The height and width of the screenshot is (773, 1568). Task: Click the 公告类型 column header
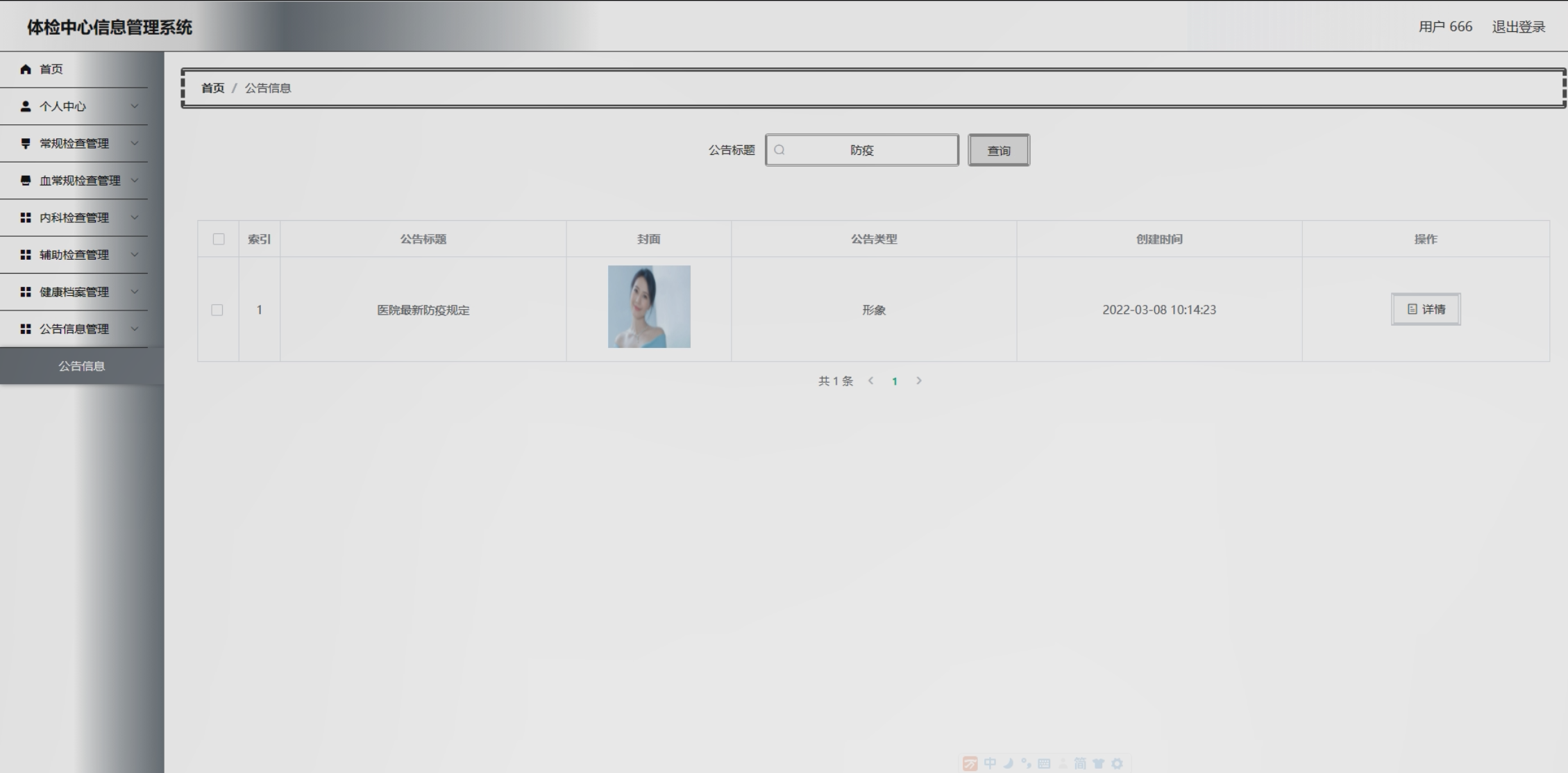click(x=874, y=239)
